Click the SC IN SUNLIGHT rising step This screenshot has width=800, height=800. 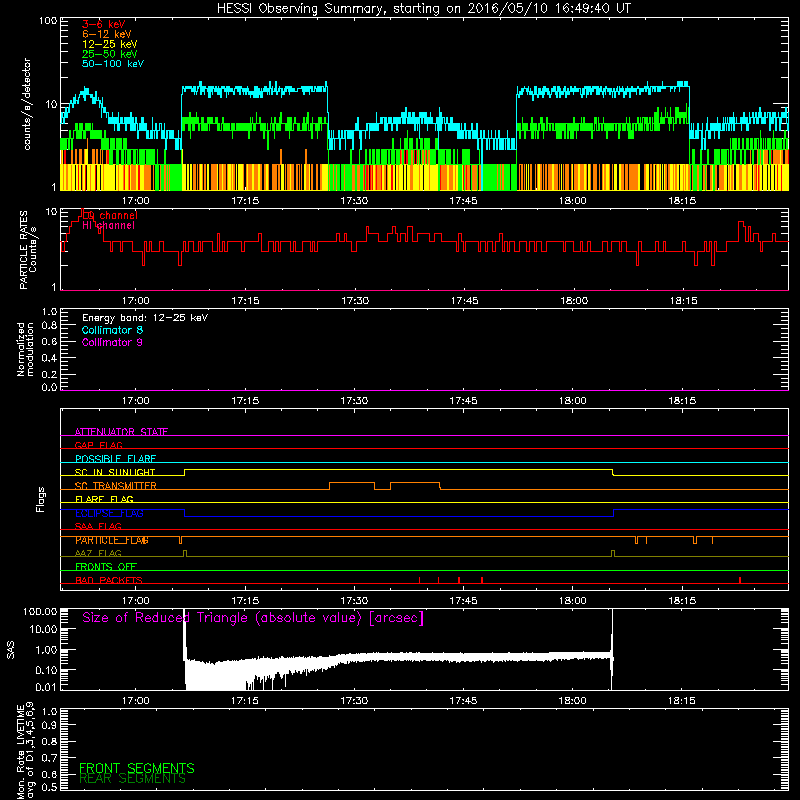[x=185, y=472]
